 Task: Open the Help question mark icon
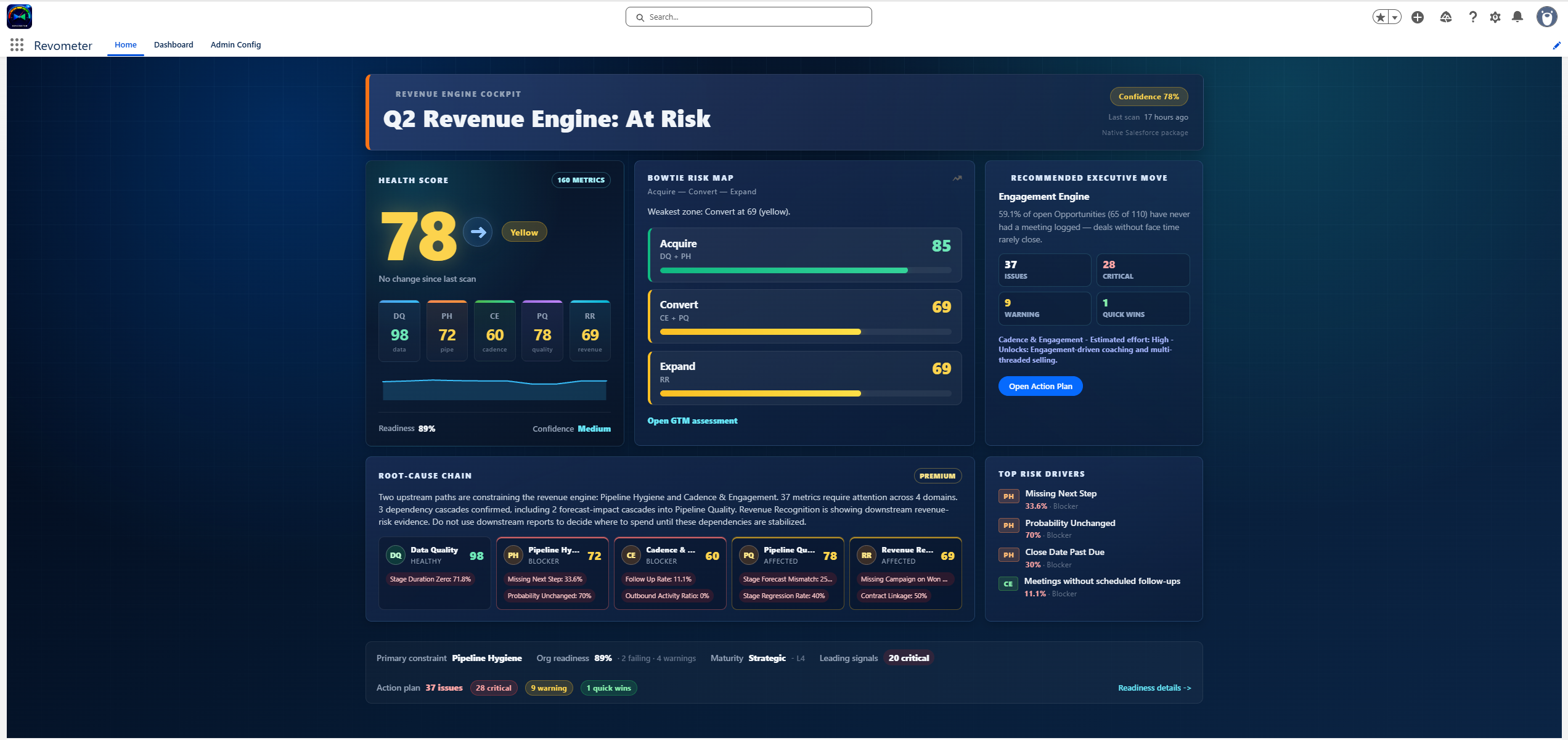click(x=1473, y=17)
